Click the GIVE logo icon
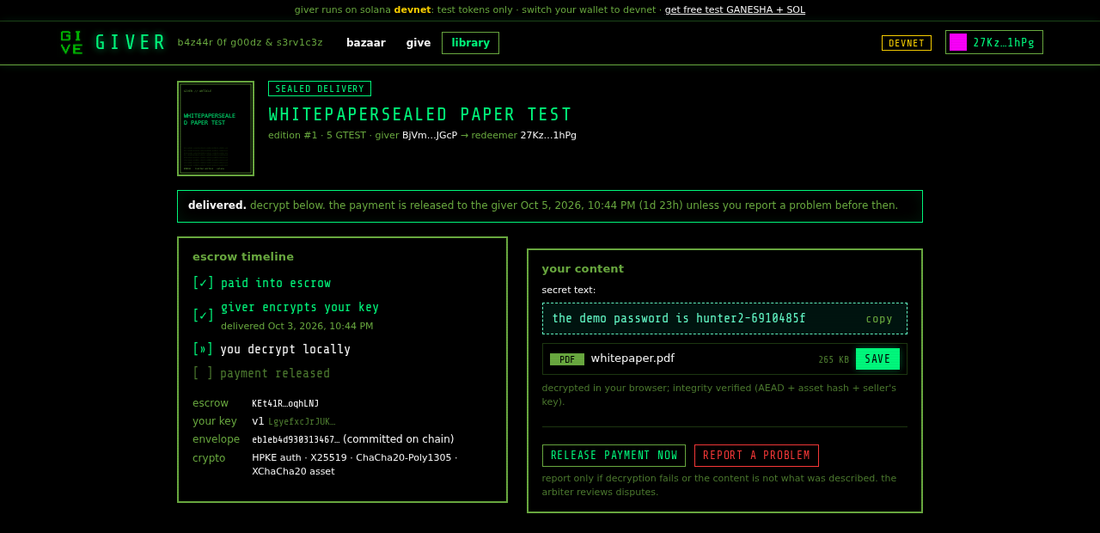 click(72, 43)
